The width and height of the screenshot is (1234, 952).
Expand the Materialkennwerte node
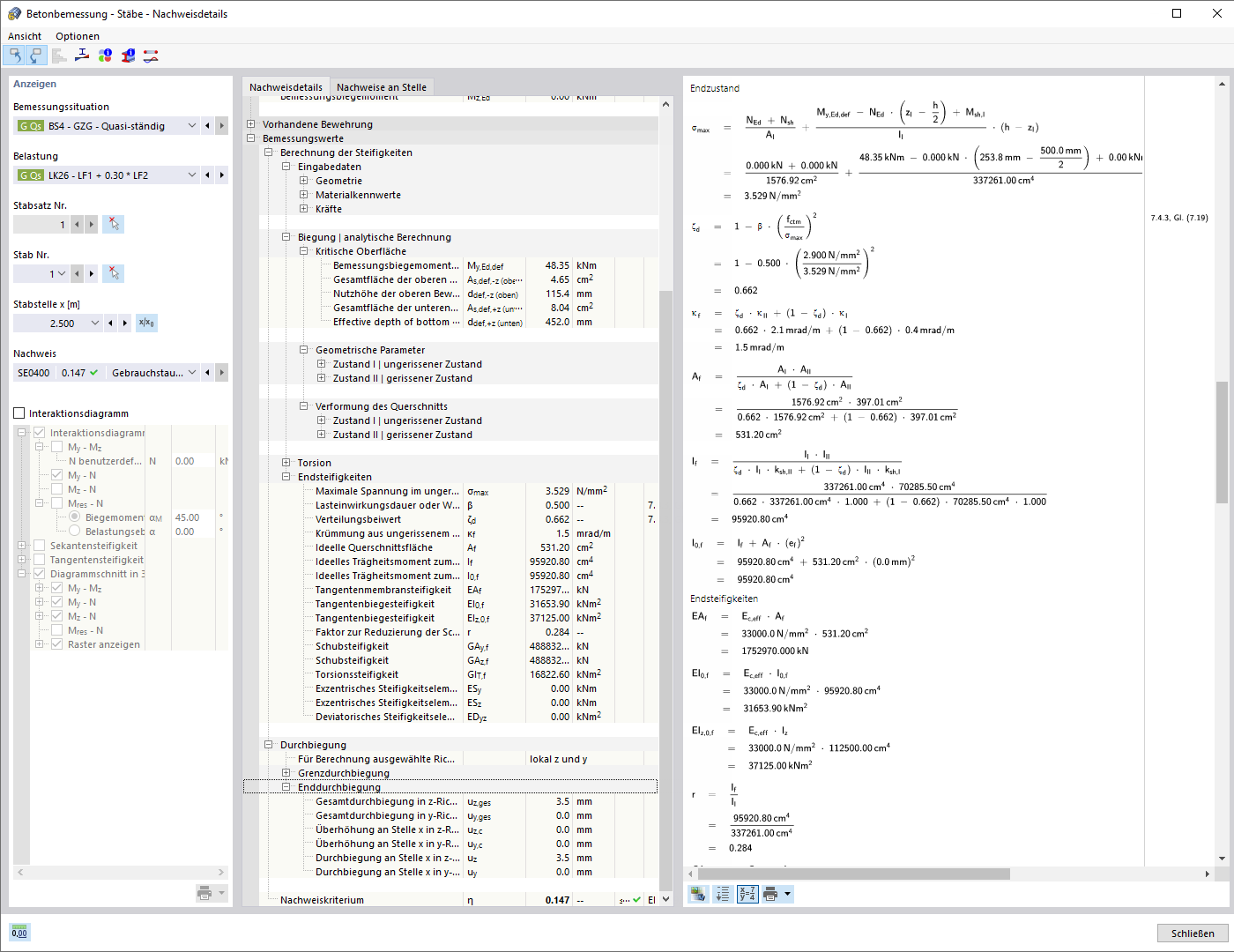(303, 195)
